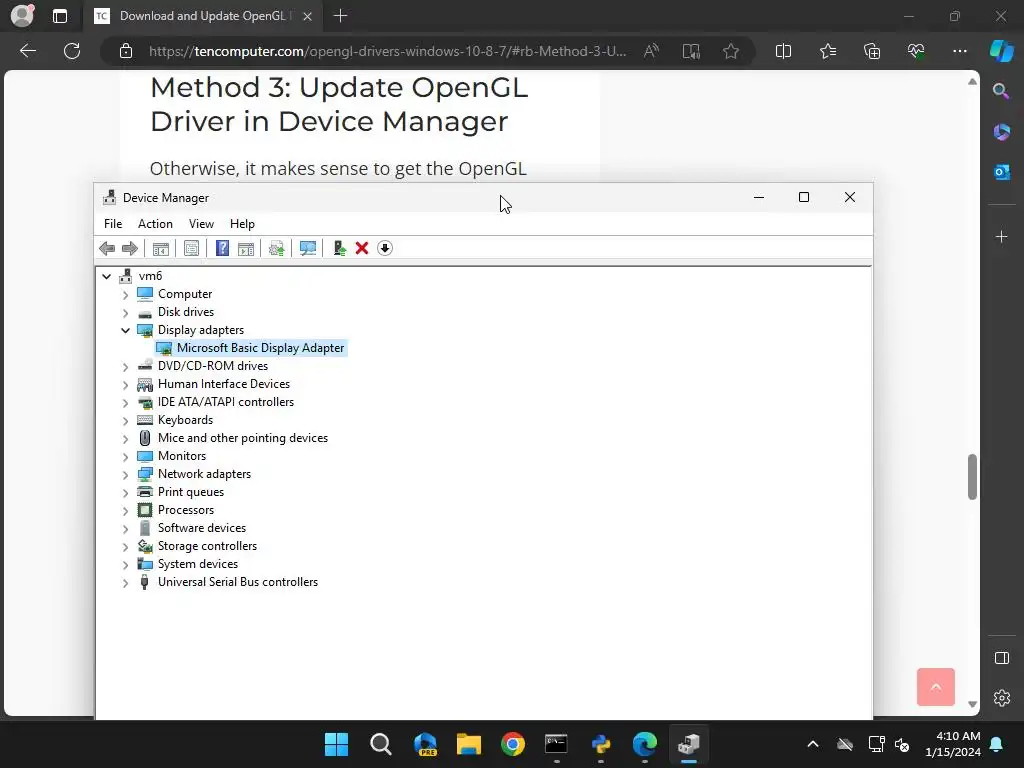Refresh the Edge browser page

[72, 51]
